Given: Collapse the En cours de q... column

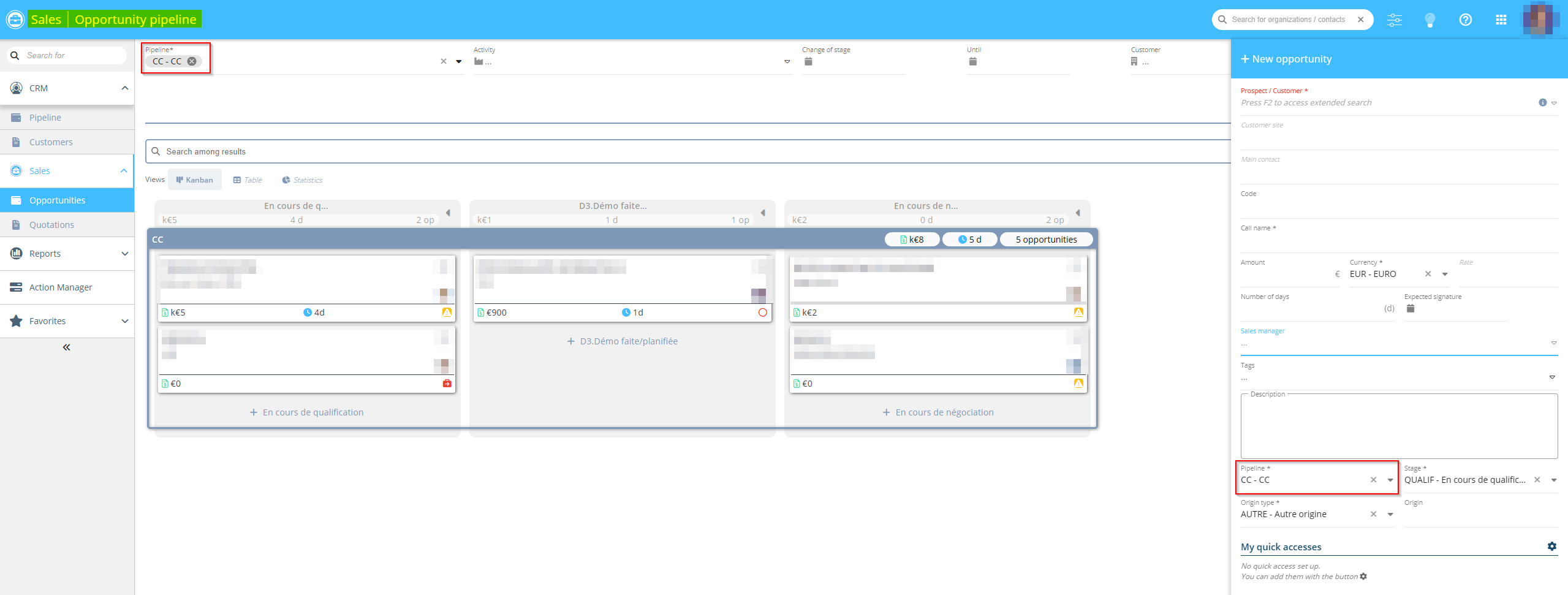Looking at the screenshot, I should click(x=448, y=213).
